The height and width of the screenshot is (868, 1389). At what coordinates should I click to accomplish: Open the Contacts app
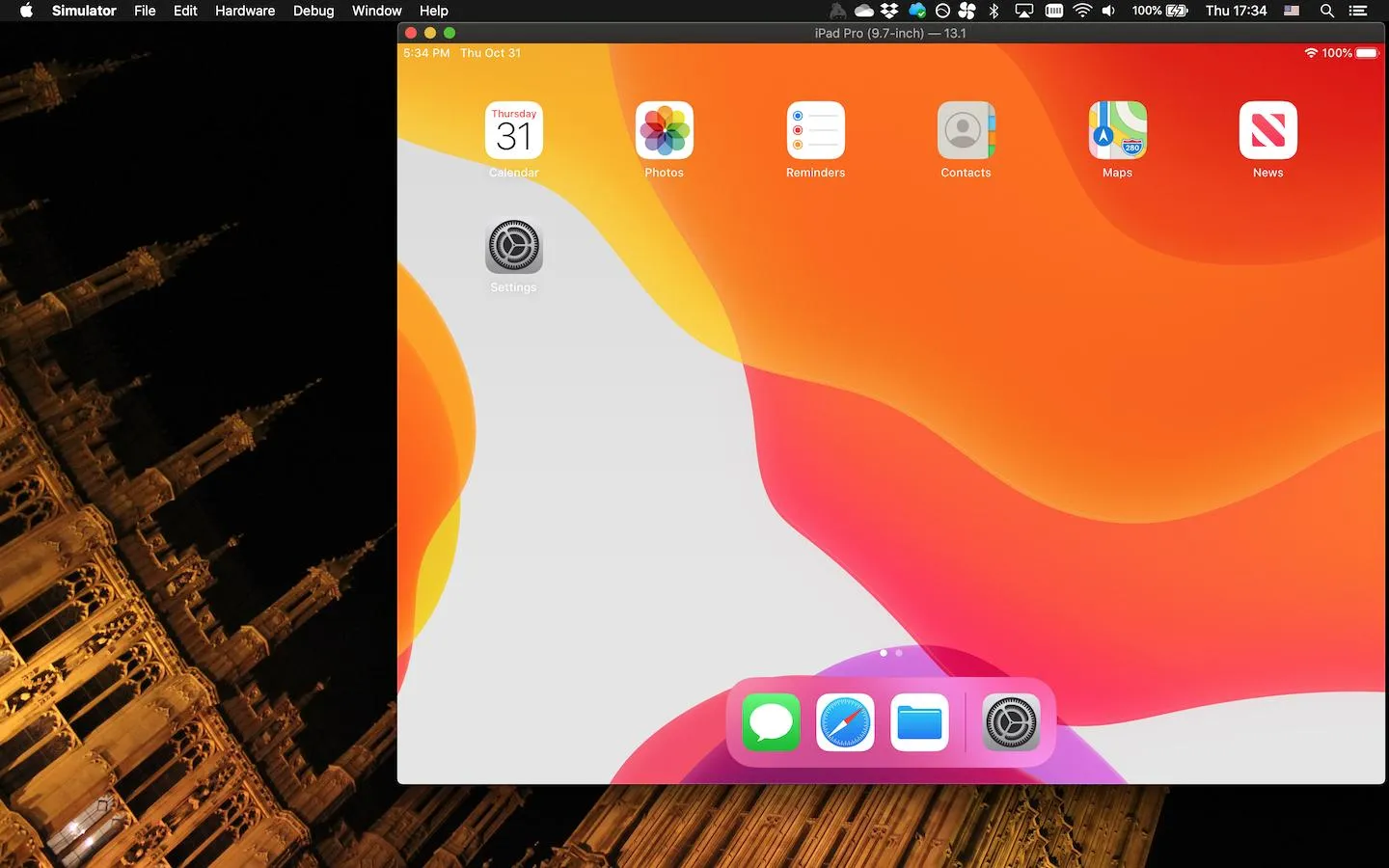coord(966,130)
